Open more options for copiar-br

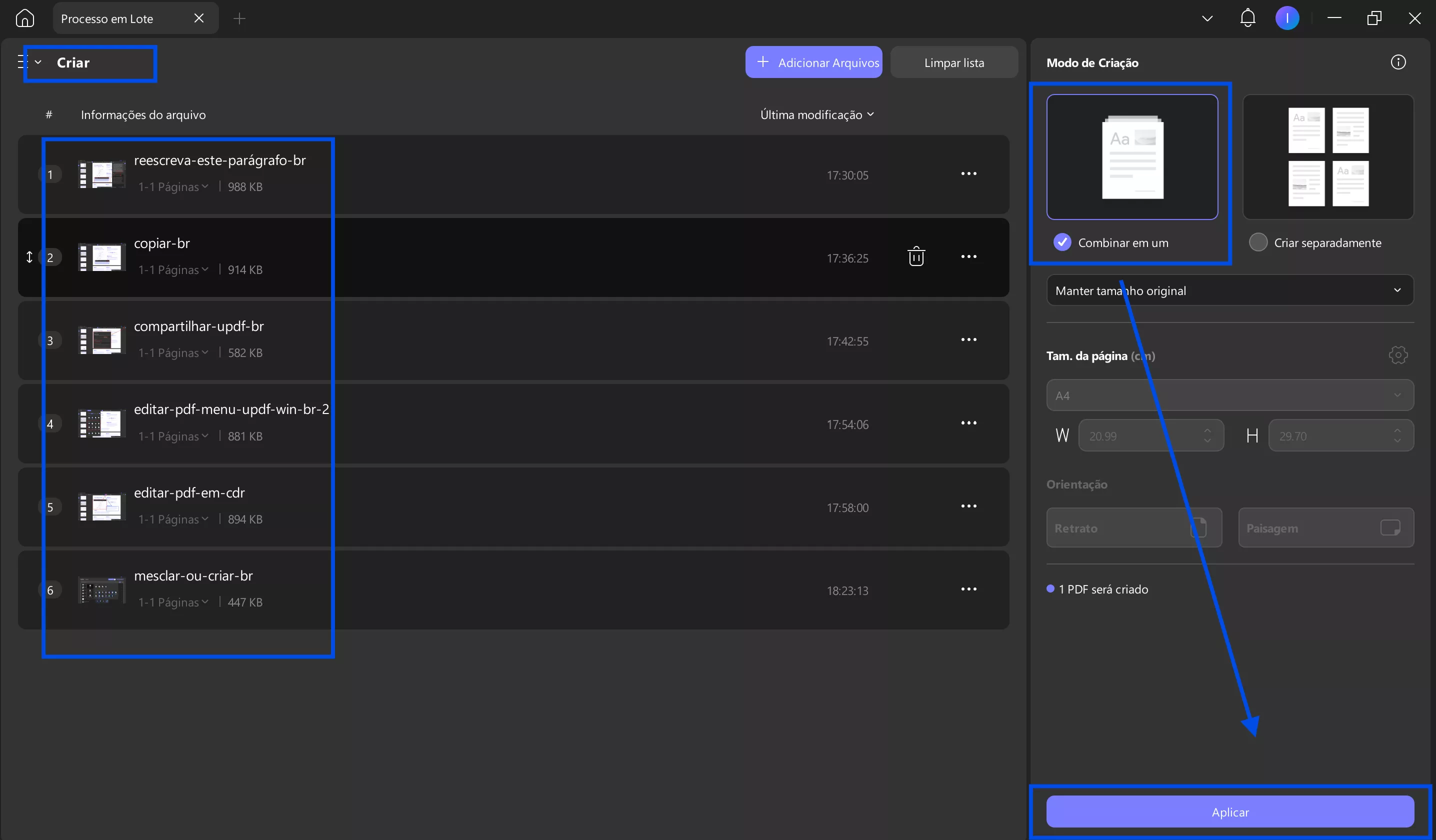click(968, 257)
